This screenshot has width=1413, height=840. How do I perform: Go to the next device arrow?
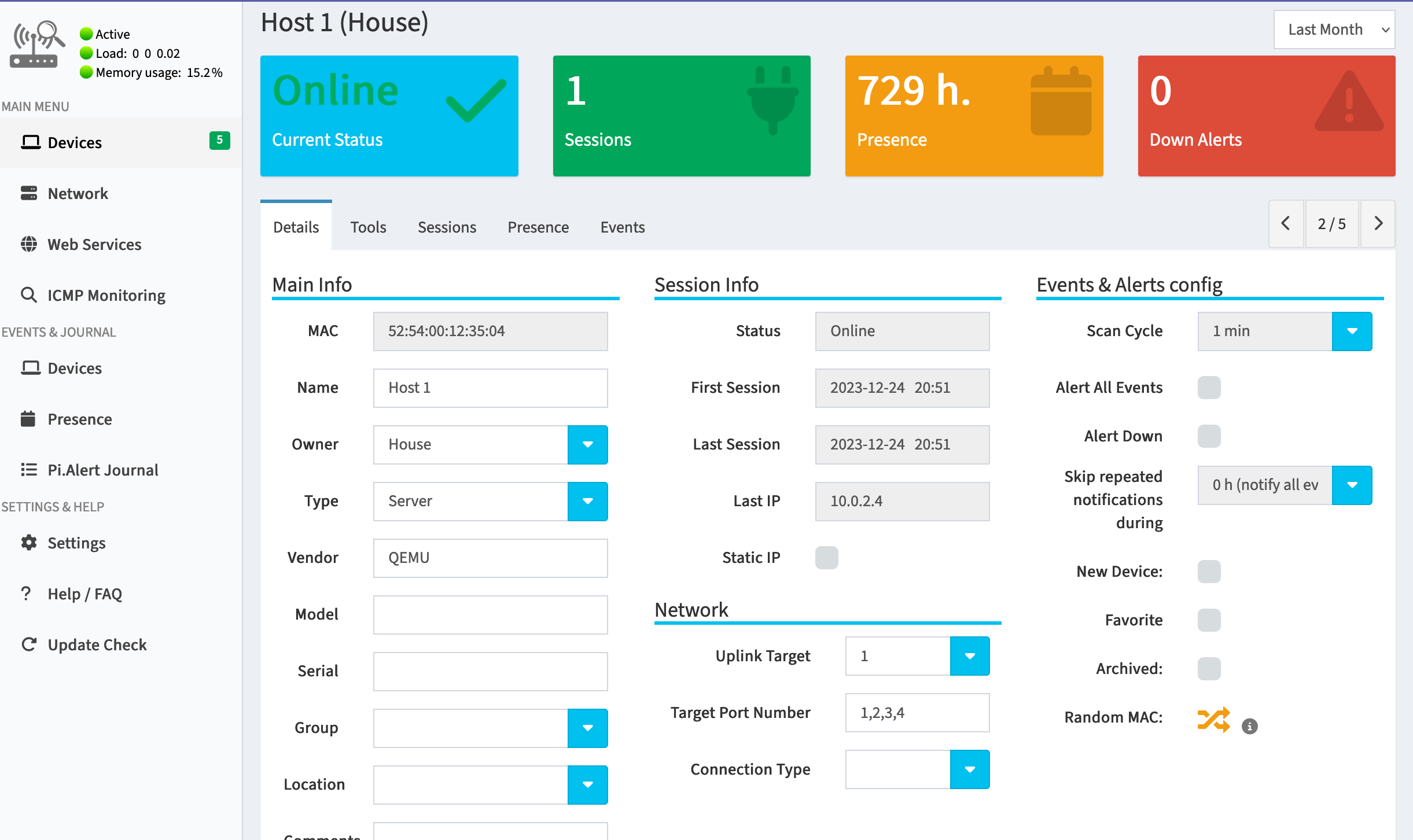click(1378, 224)
